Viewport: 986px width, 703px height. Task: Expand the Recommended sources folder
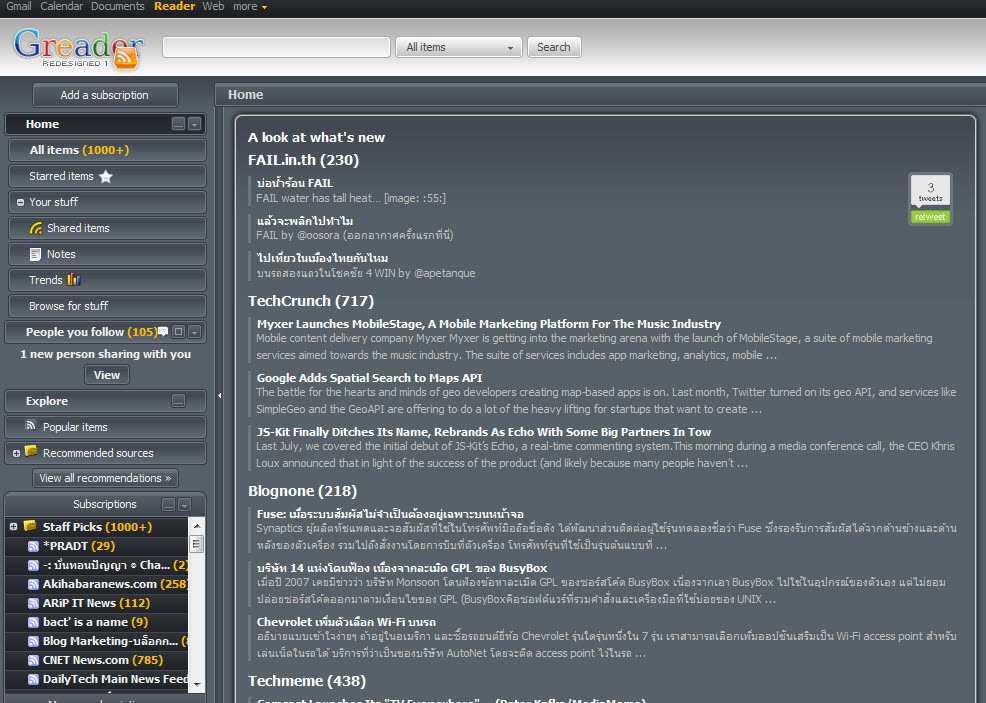pos(16,453)
